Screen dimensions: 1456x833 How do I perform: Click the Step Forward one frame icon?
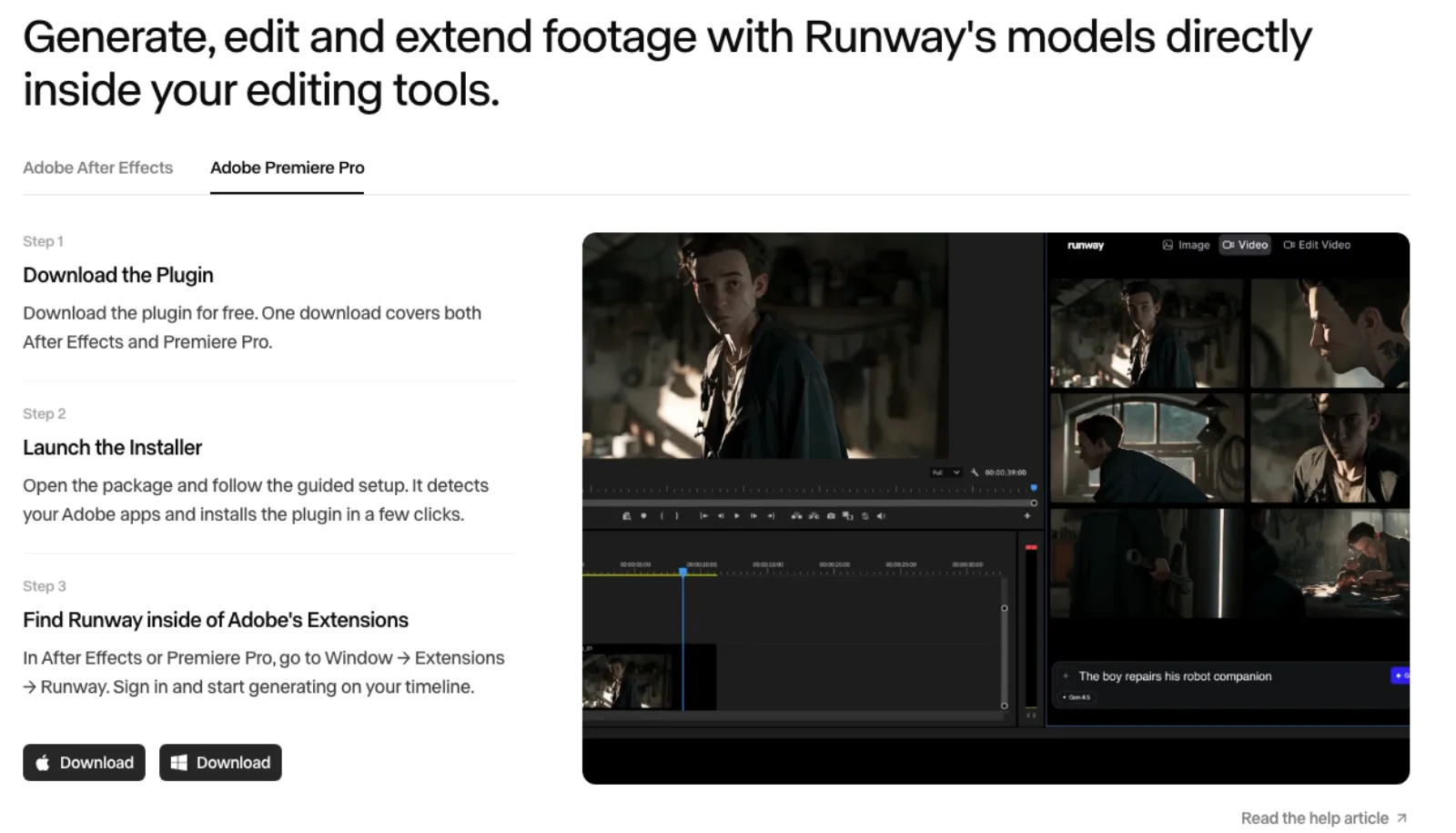[x=753, y=516]
